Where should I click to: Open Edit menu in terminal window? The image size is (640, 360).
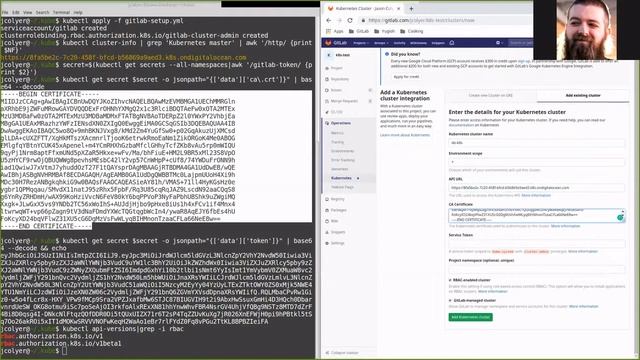16,13
